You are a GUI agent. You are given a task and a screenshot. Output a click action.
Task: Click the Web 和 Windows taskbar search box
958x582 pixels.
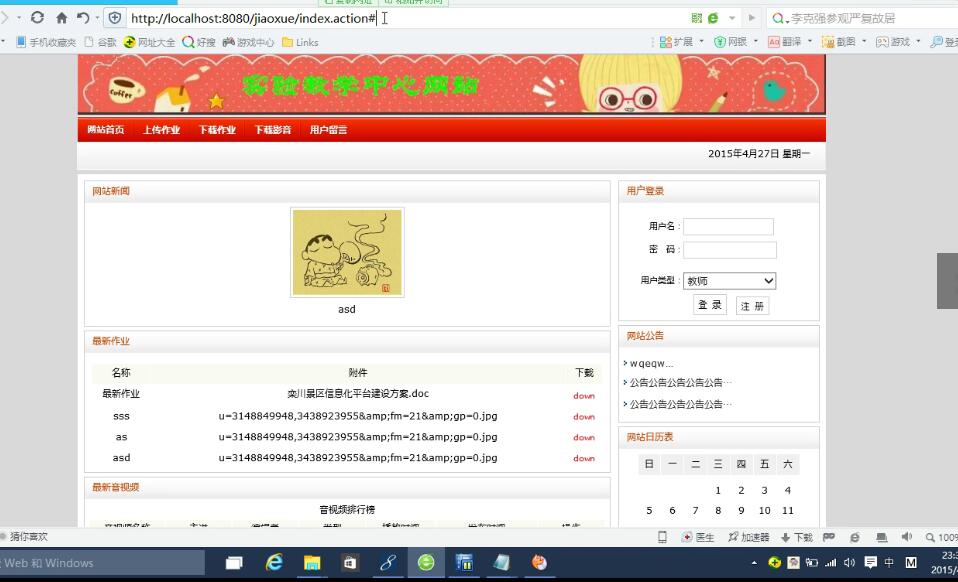click(102, 562)
